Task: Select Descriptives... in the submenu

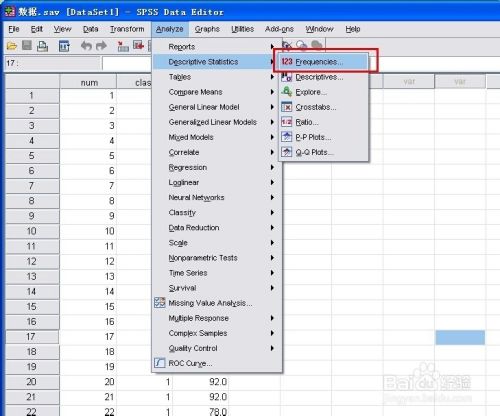Action: [324, 77]
